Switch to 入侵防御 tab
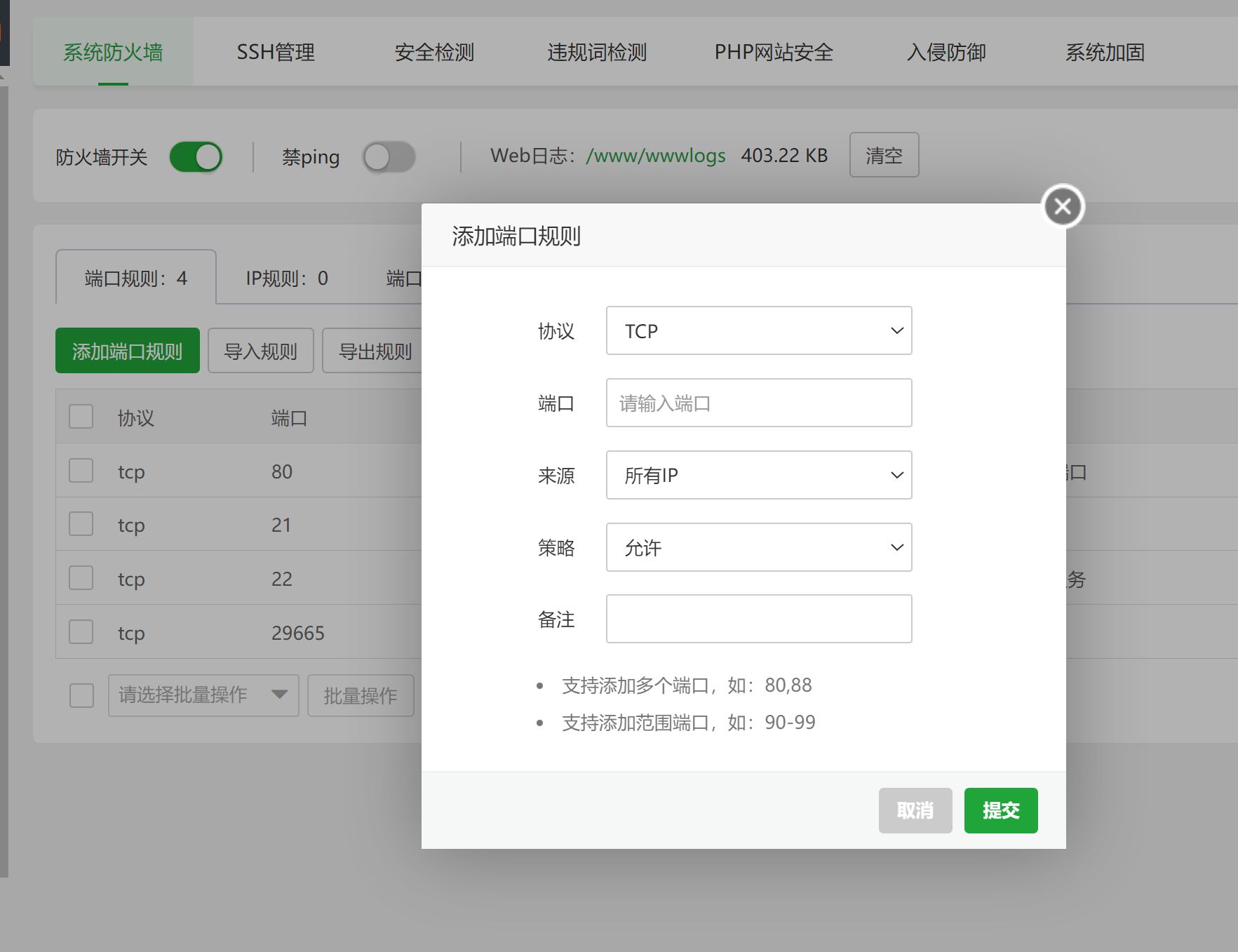This screenshot has width=1238, height=952. (946, 52)
